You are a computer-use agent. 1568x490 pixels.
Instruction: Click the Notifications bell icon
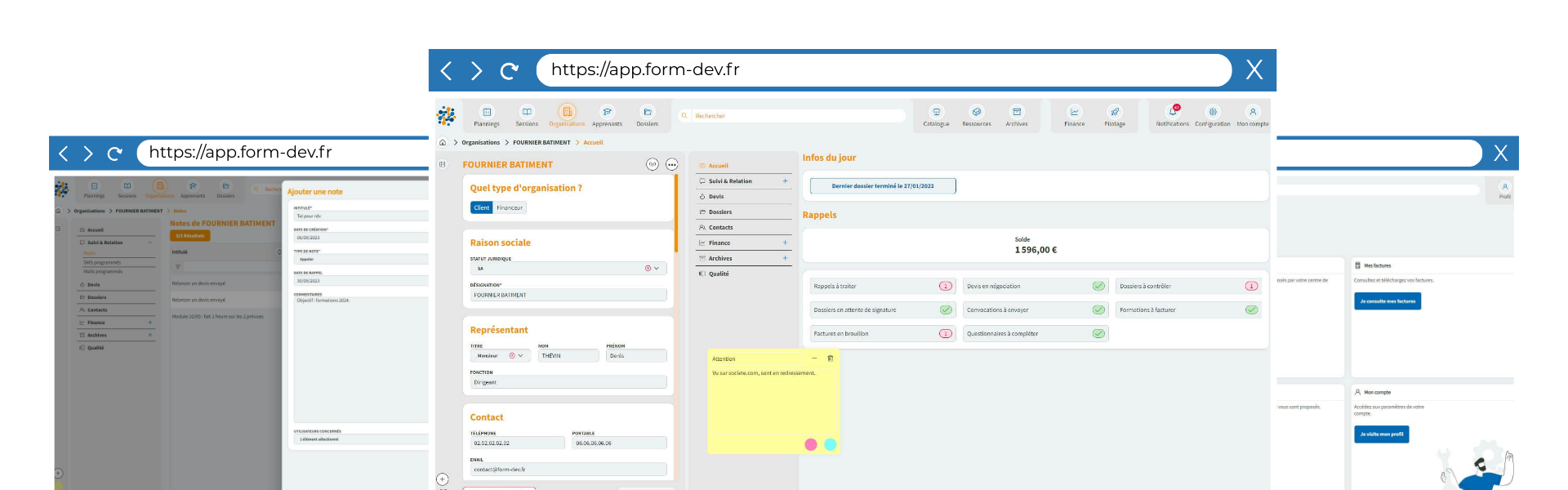click(x=1172, y=113)
